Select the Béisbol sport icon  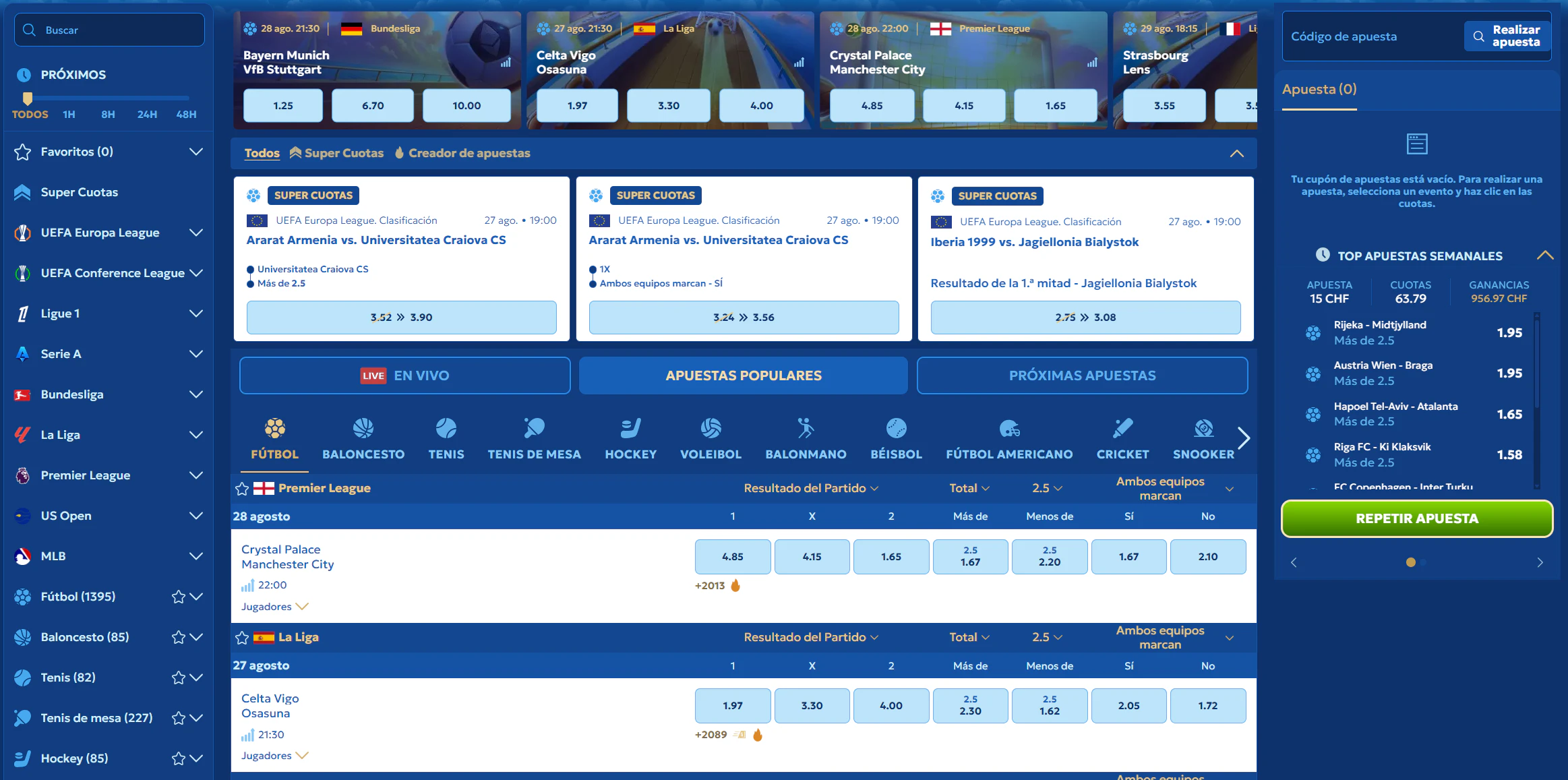tap(896, 428)
